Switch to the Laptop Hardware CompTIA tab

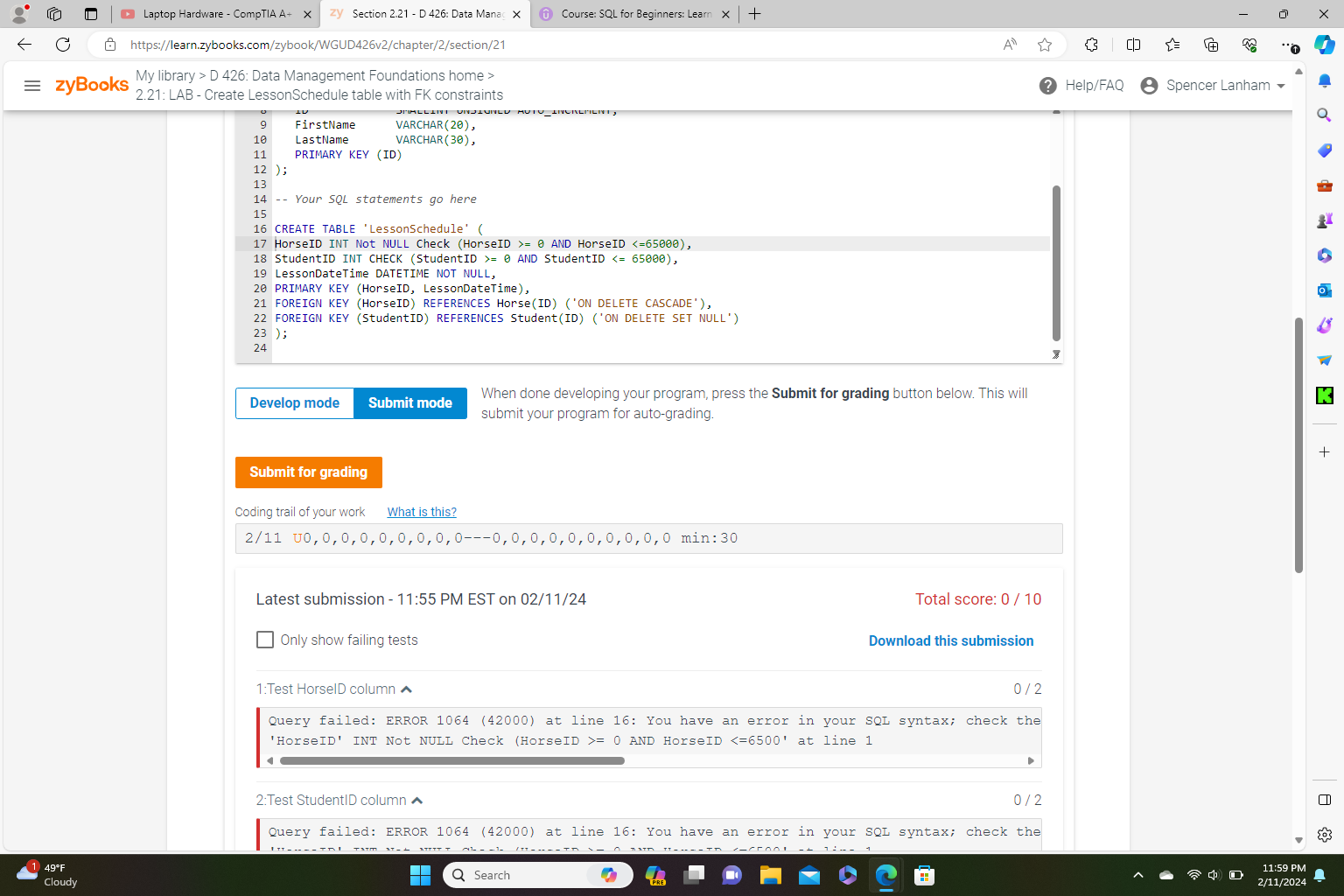tap(214, 14)
